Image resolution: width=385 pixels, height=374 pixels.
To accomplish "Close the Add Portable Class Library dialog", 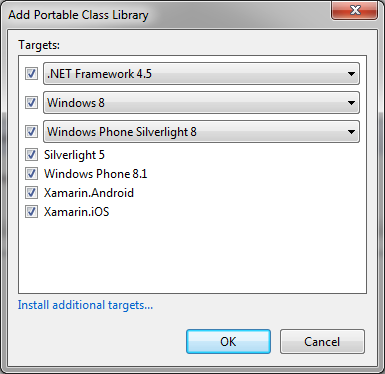I will (x=355, y=10).
